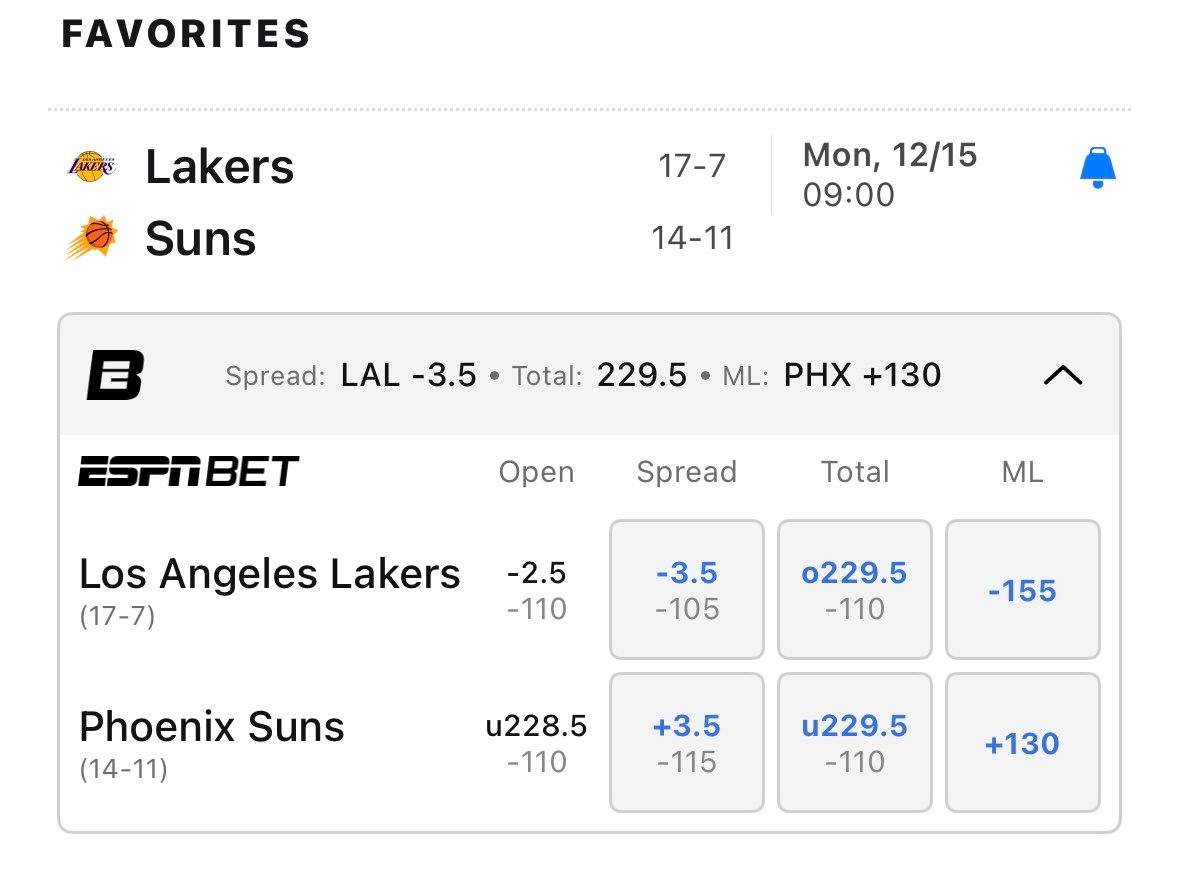1179x873 pixels.
Task: Collapse the odds panel with the chevron
Action: click(x=1062, y=375)
